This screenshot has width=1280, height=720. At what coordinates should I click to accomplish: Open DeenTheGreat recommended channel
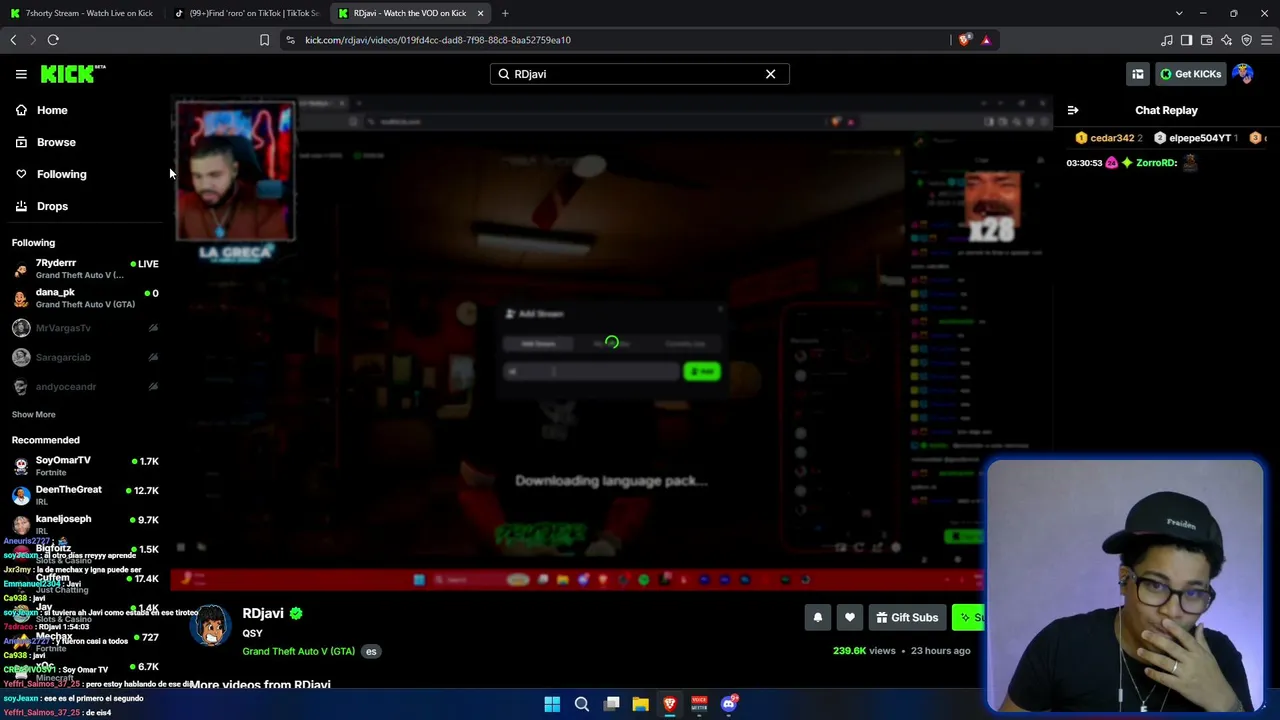pos(85,495)
